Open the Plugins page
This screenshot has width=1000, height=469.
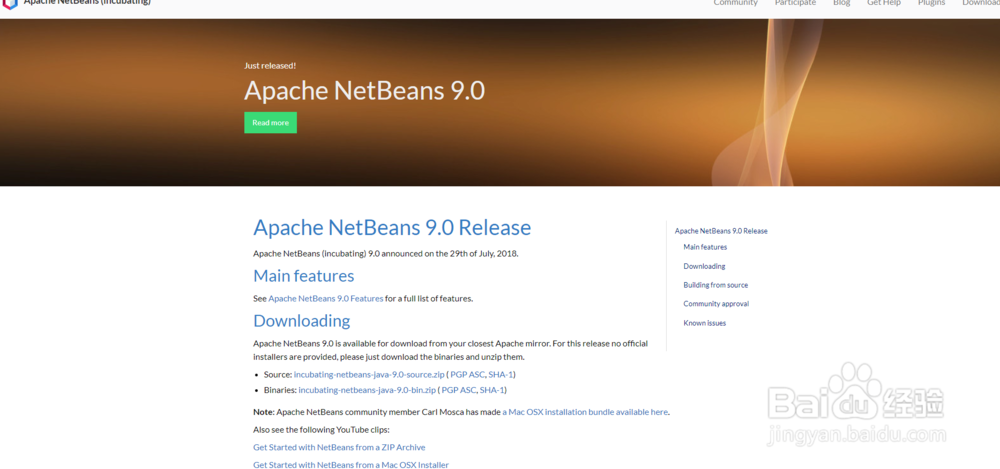pyautogui.click(x=931, y=3)
